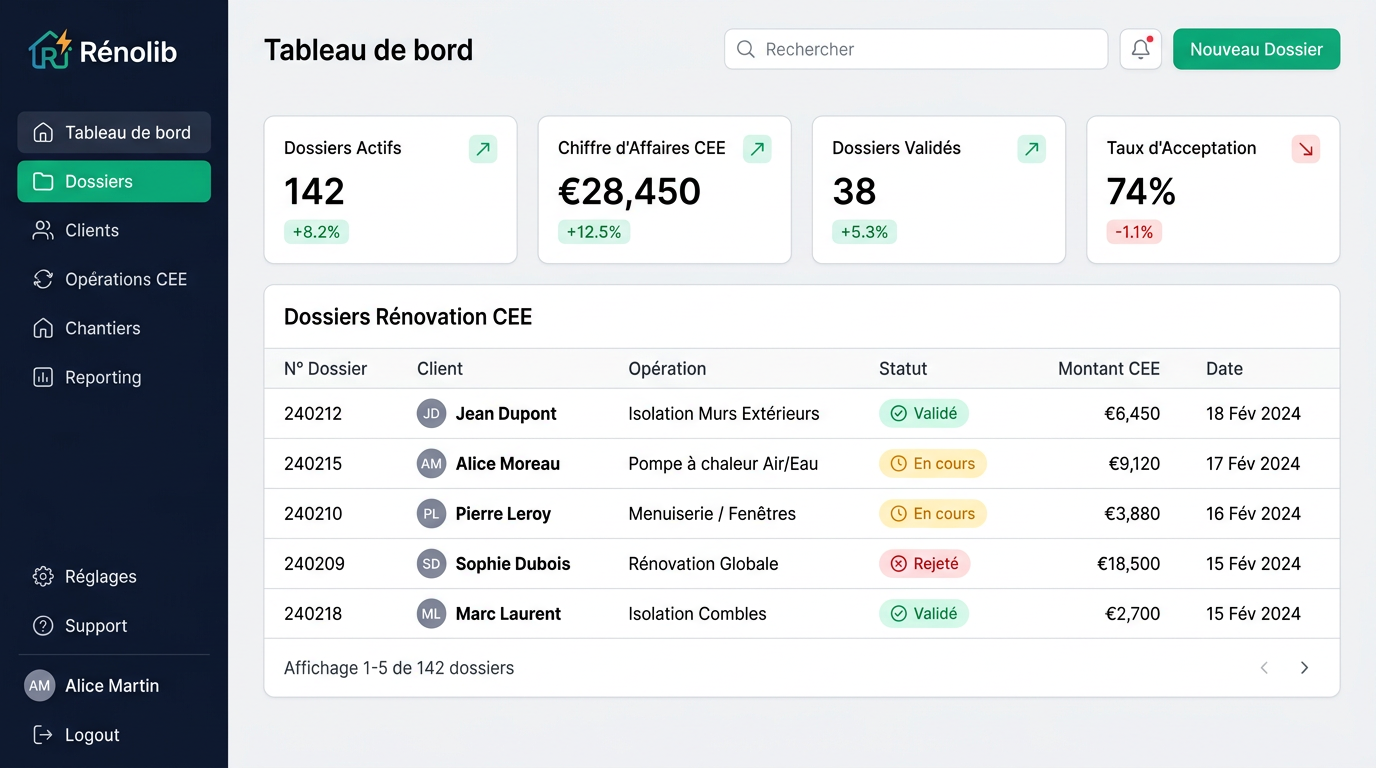Click the Chiffre d'Affaires trend arrow icon
The height and width of the screenshot is (768, 1376).
[x=757, y=149]
